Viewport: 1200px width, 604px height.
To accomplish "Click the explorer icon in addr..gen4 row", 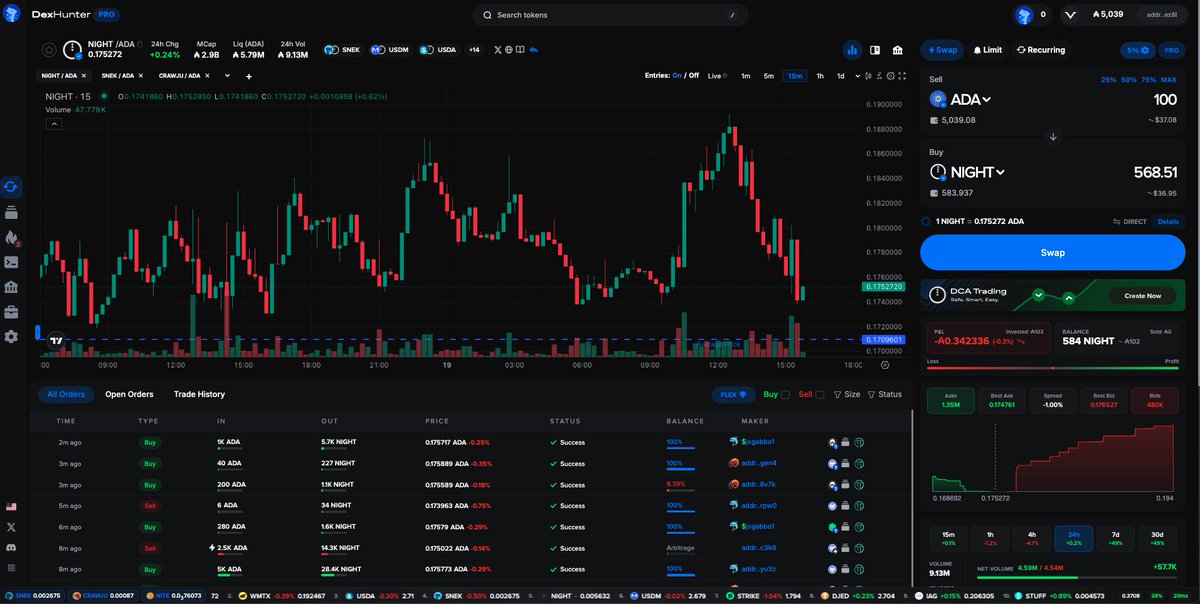I will 858,464.
